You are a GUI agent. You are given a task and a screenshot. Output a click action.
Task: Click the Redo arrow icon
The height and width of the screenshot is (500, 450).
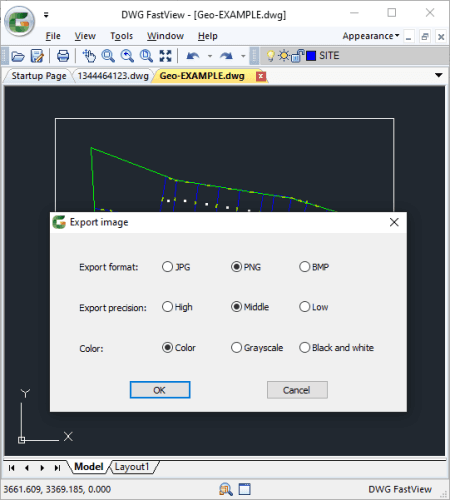click(226, 56)
